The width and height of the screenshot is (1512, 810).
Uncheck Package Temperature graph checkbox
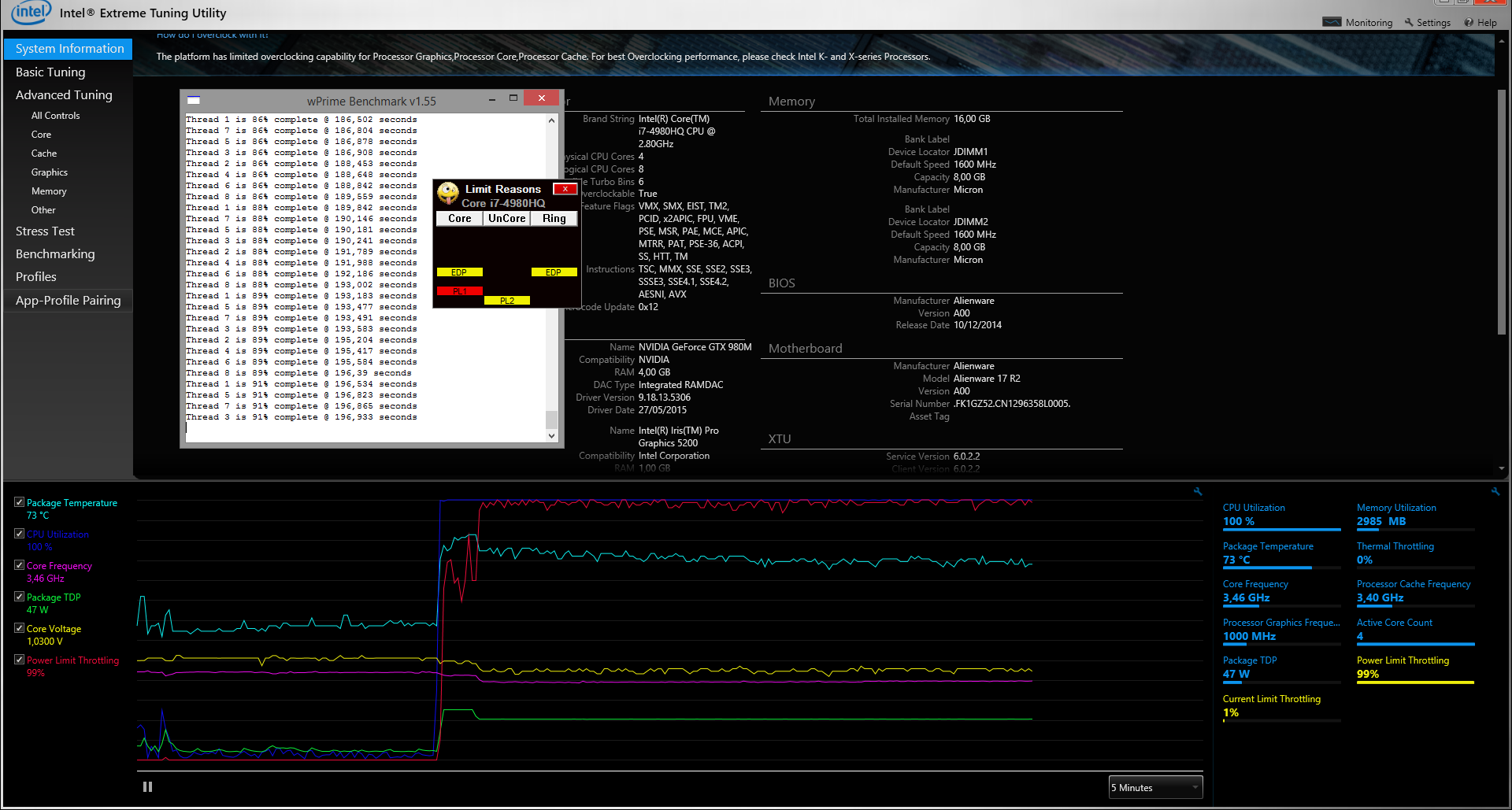(x=19, y=502)
